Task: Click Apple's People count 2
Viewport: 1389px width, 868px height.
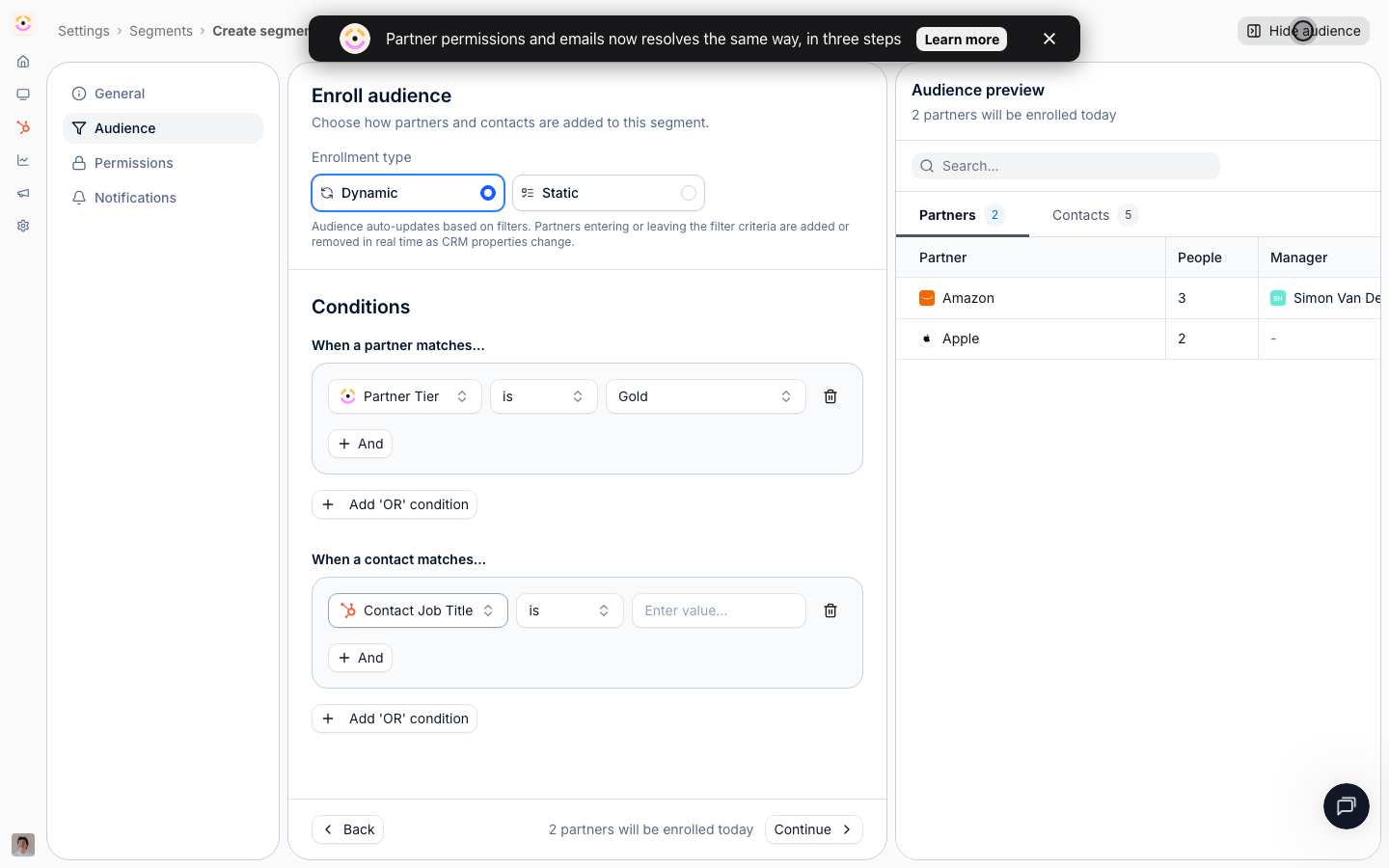Action: pos(1182,339)
